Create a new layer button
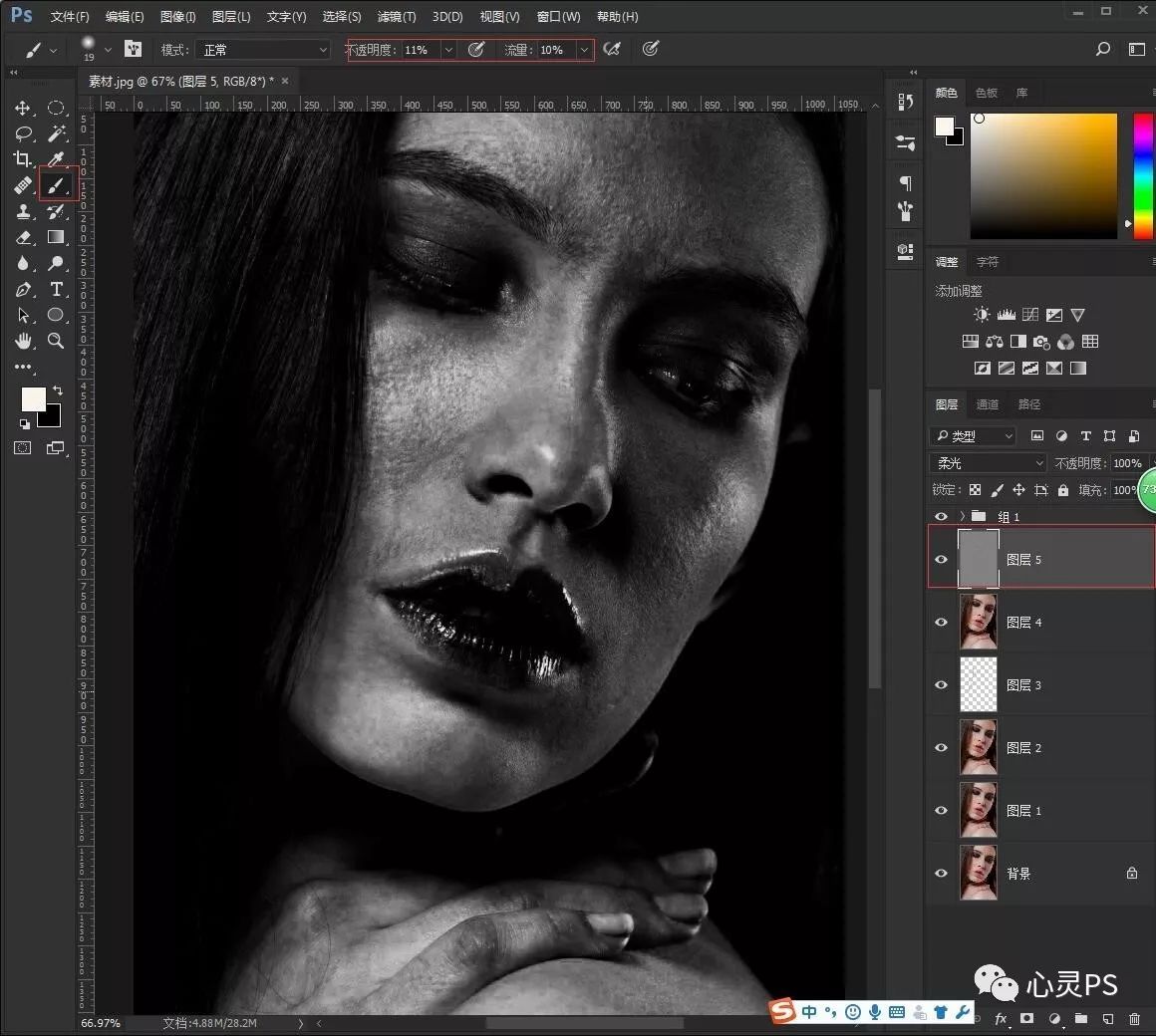Viewport: 1156px width, 1036px height. point(1108,1019)
